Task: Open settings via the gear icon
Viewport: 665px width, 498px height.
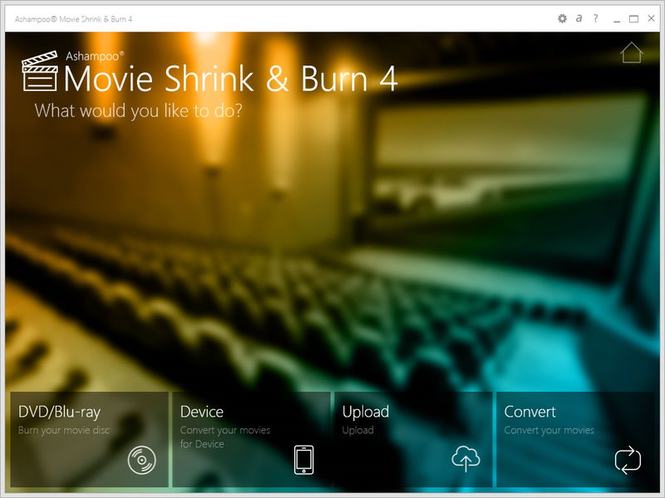Action: [562, 19]
